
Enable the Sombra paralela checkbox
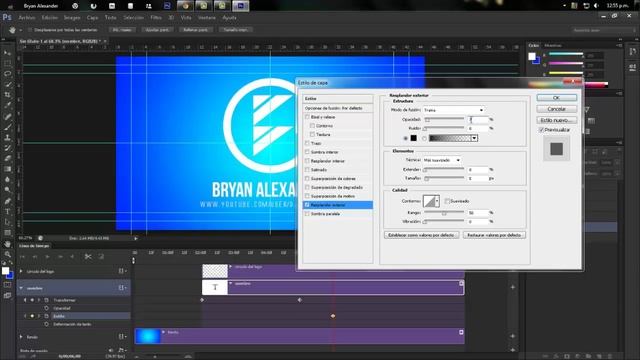click(307, 213)
